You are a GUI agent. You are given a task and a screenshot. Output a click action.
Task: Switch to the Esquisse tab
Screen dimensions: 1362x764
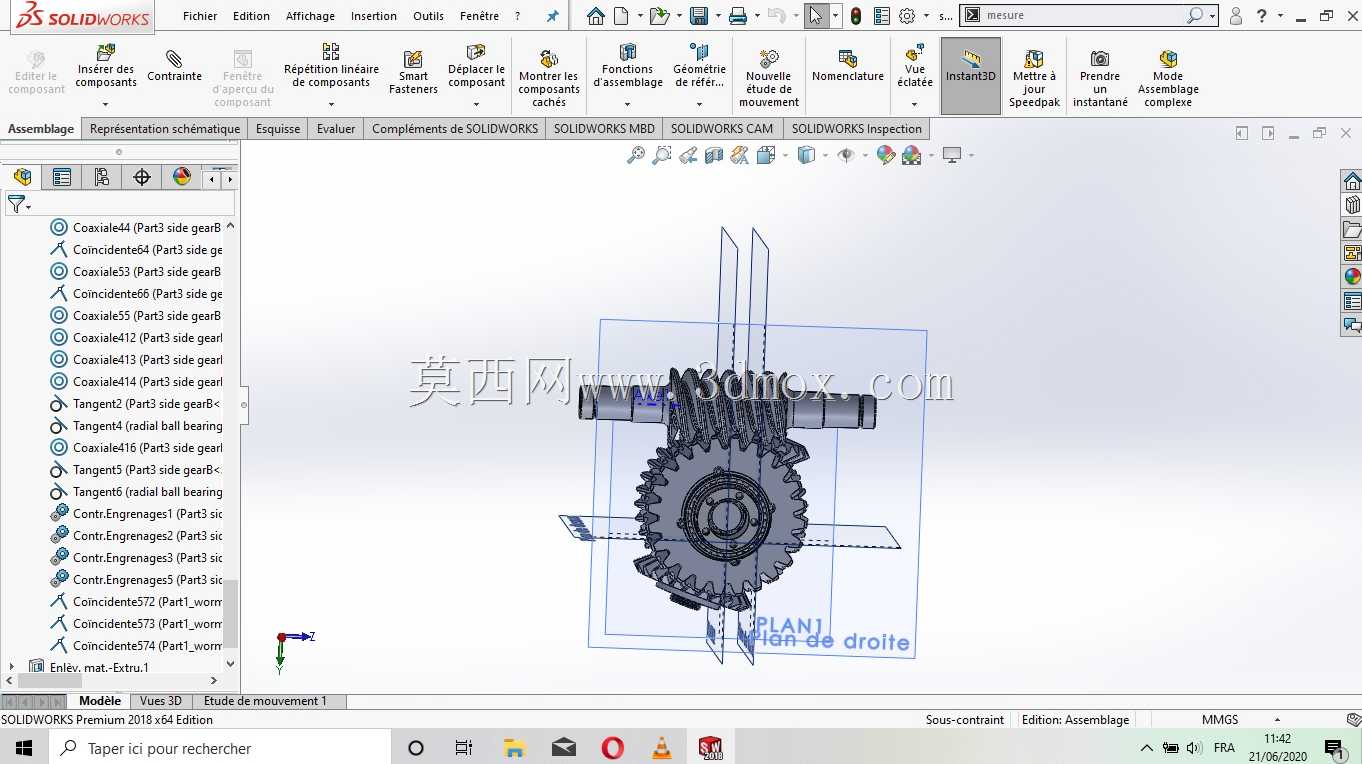coord(278,129)
